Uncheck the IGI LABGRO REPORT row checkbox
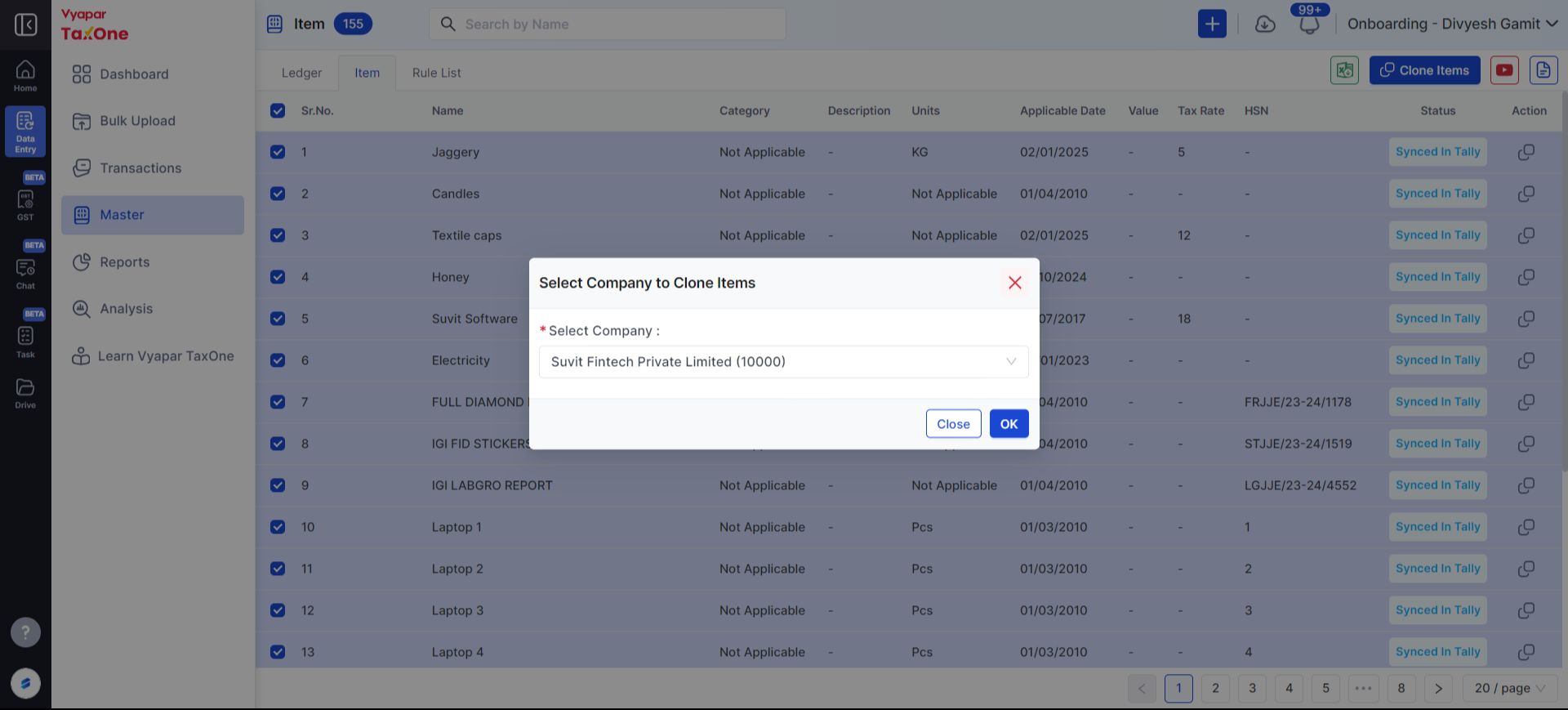The height and width of the screenshot is (710, 1568). pyautogui.click(x=278, y=485)
